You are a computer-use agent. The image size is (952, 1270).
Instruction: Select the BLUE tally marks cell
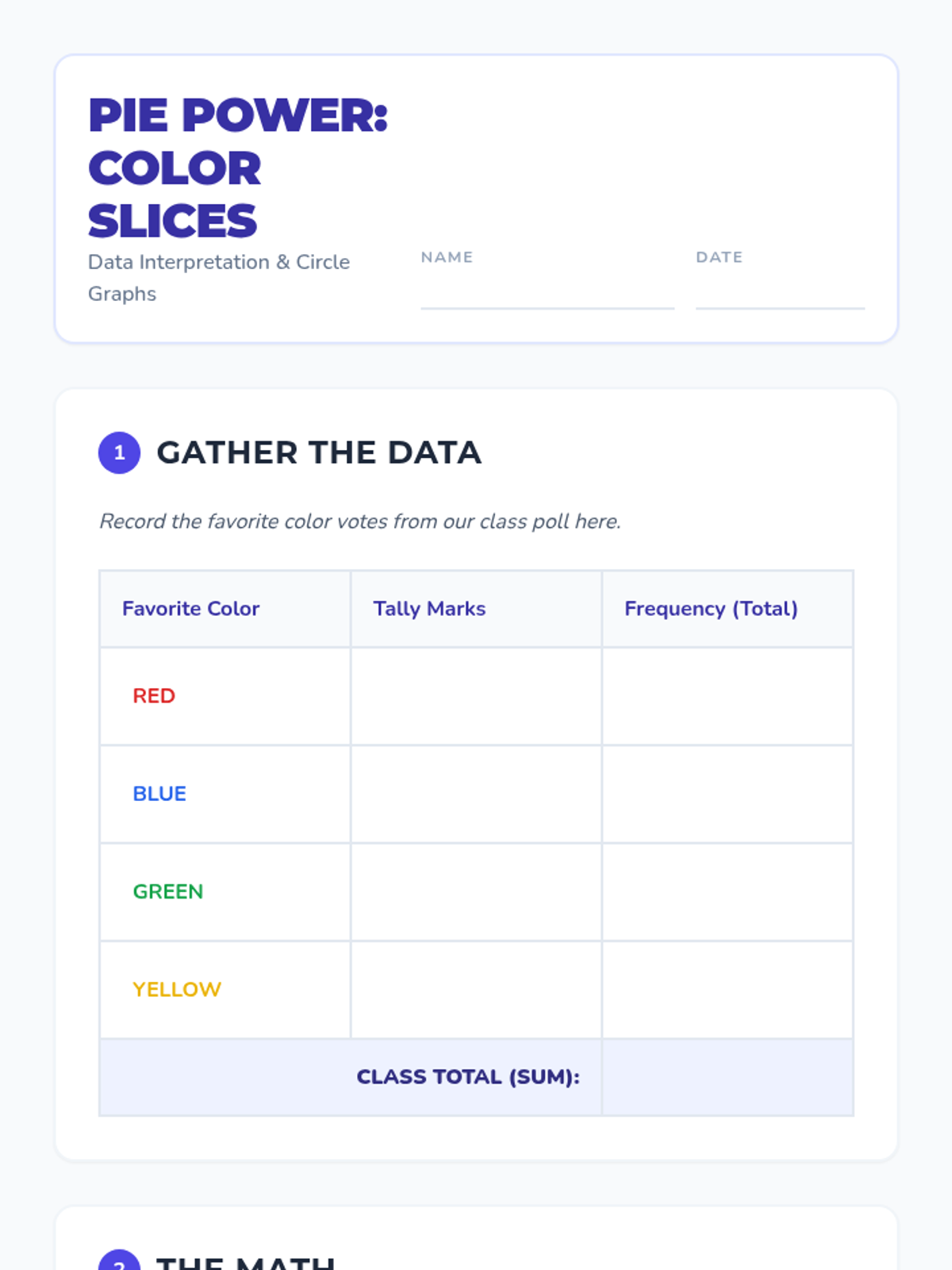click(476, 794)
